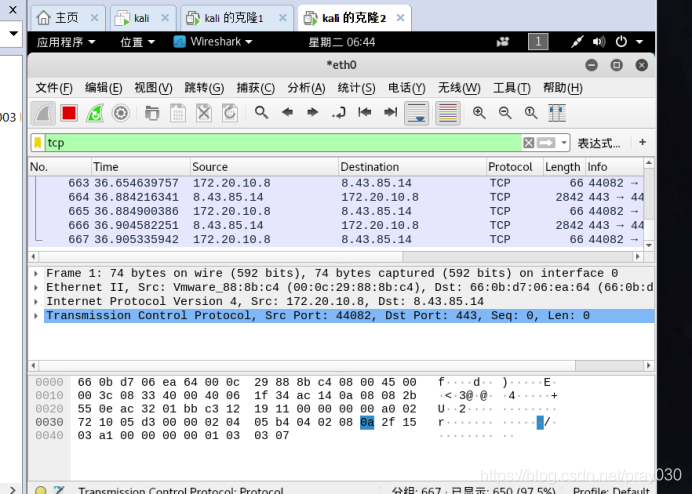Expand Transmission Control Protocol row
This screenshot has height=494, width=692.
tap(36, 316)
